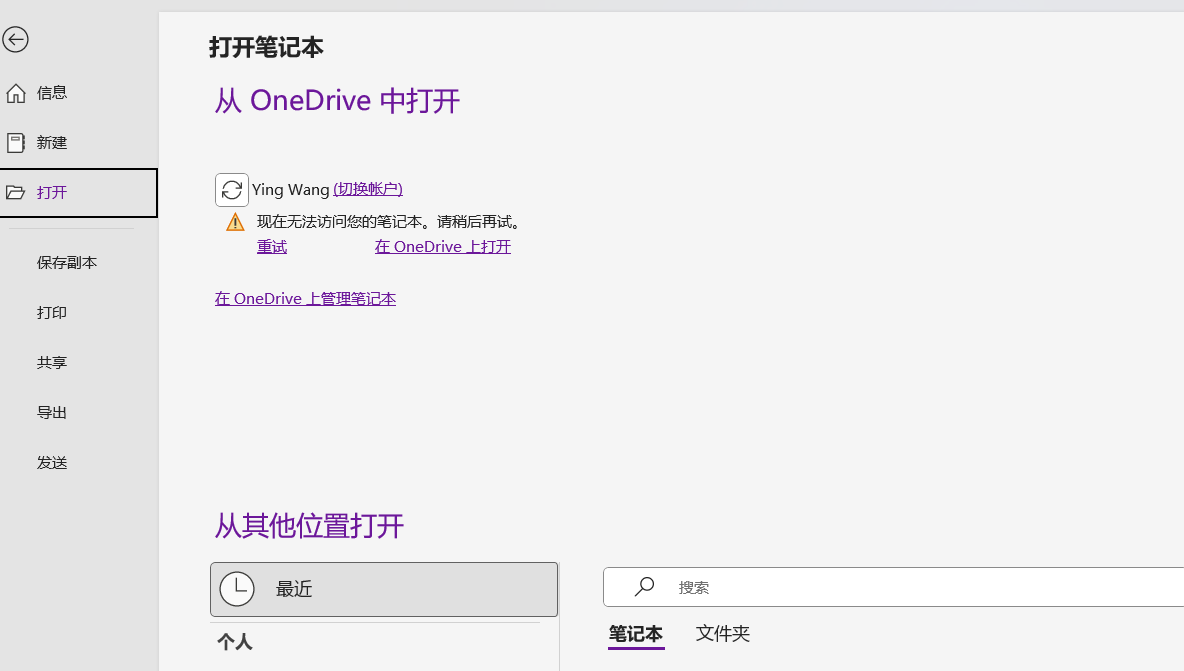Click the refresh account sync icon
1184x671 pixels.
coord(232,189)
